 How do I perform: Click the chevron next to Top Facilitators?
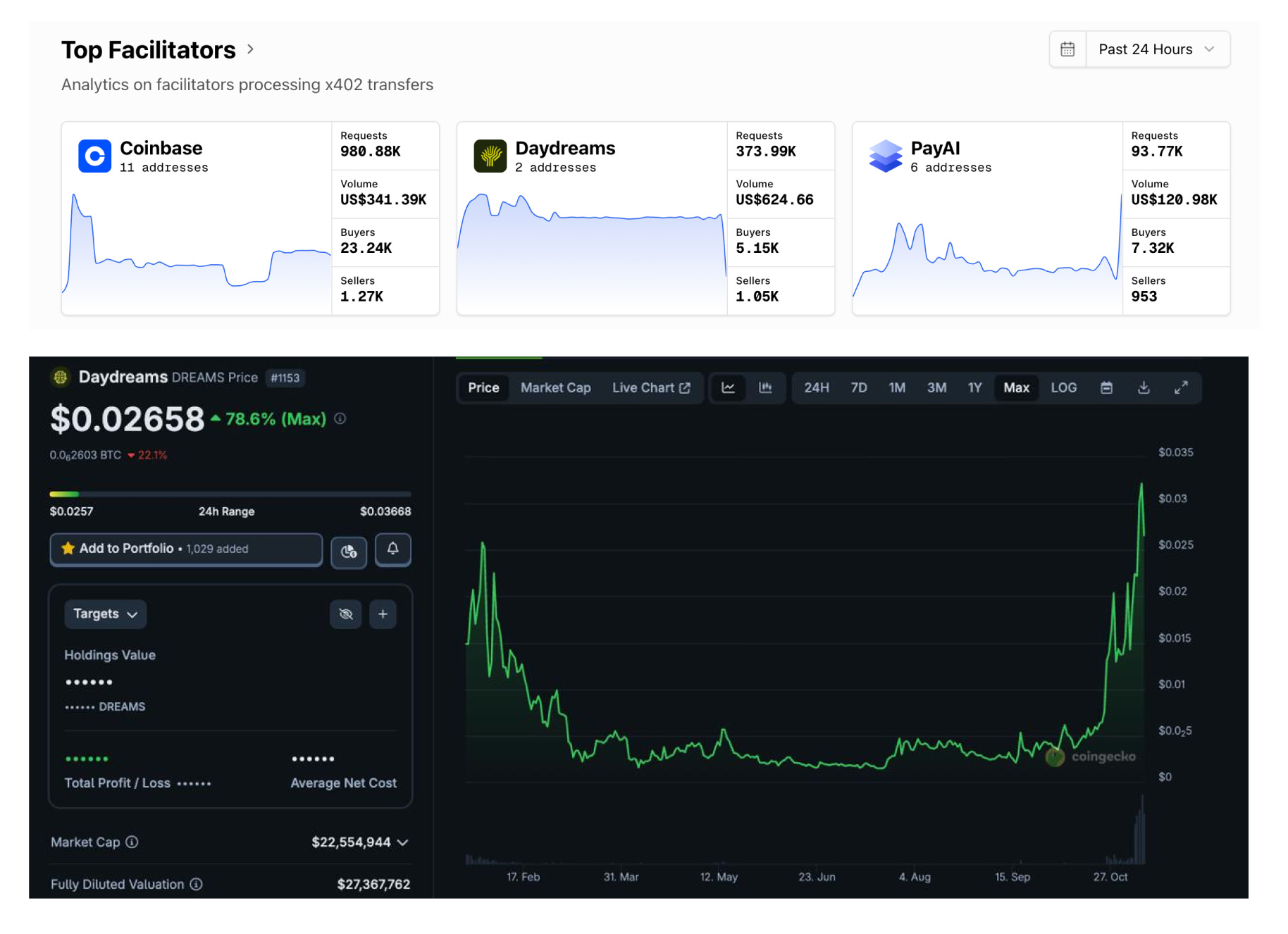(250, 49)
